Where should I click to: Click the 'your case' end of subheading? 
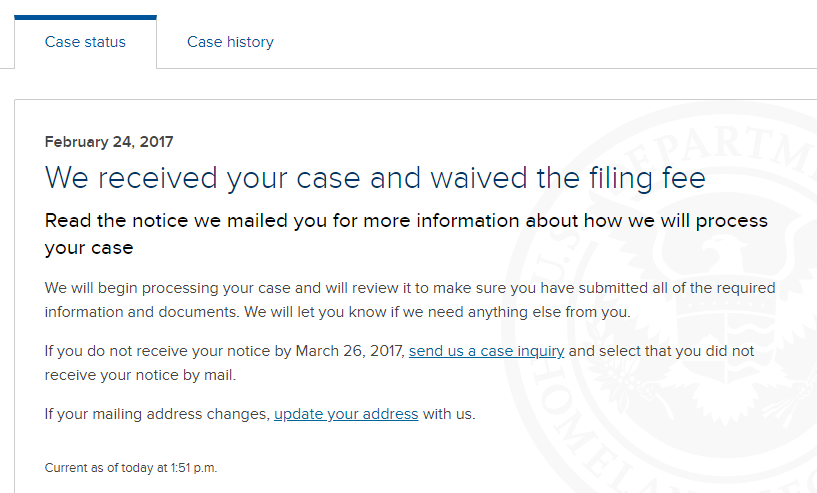coord(89,248)
